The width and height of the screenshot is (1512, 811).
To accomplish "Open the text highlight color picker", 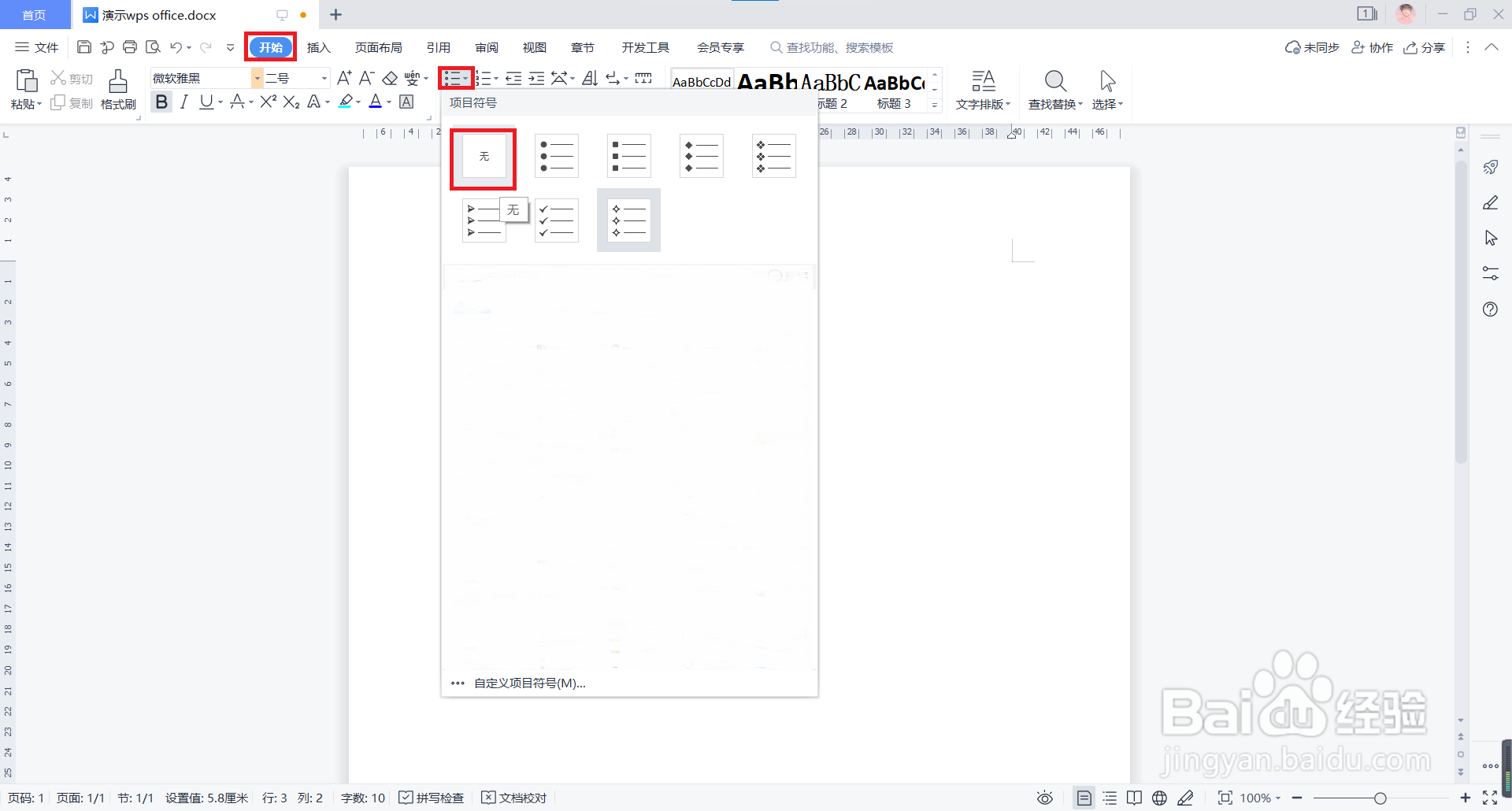I will 358,102.
